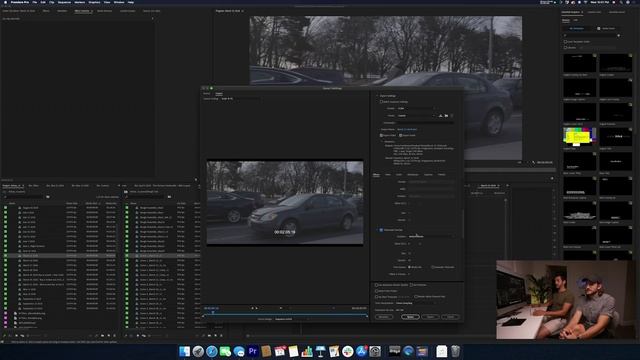Enable Render Alpha Channel Only checkbox

click(416, 297)
